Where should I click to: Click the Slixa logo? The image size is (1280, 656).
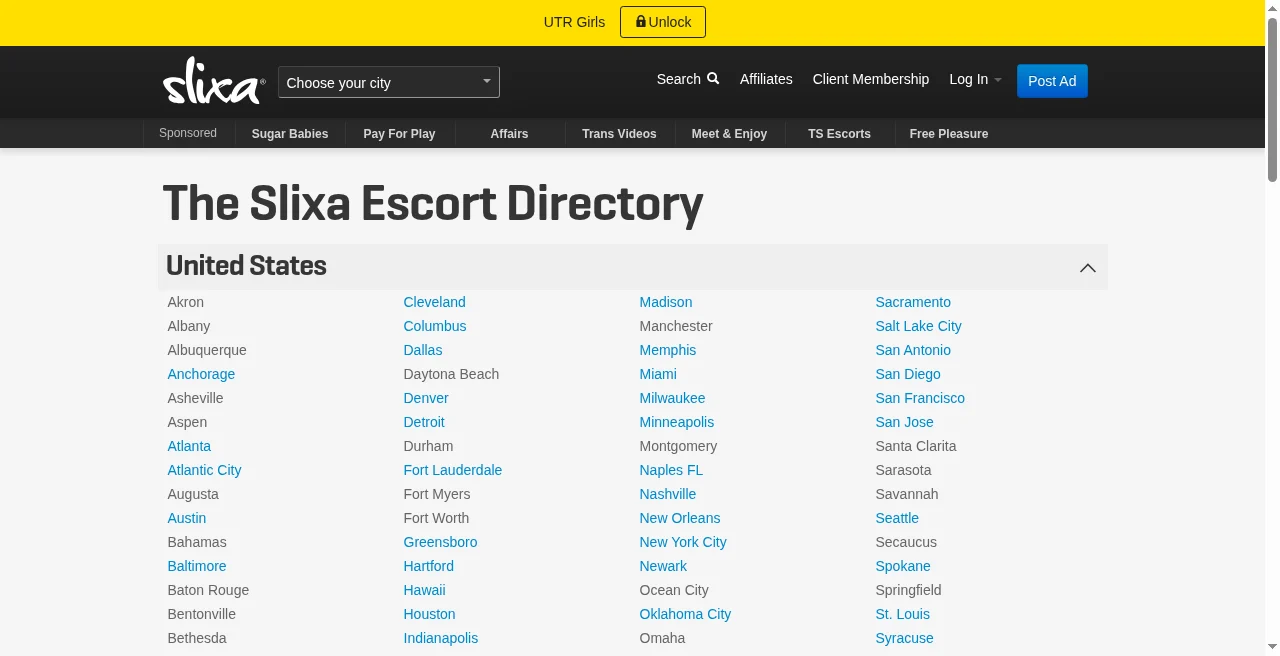coord(214,81)
